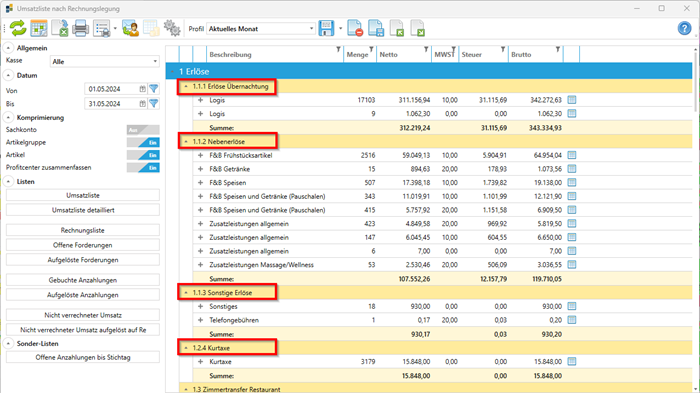The image size is (700, 393).
Task: Click the print preview list icon
Action: pos(102,29)
